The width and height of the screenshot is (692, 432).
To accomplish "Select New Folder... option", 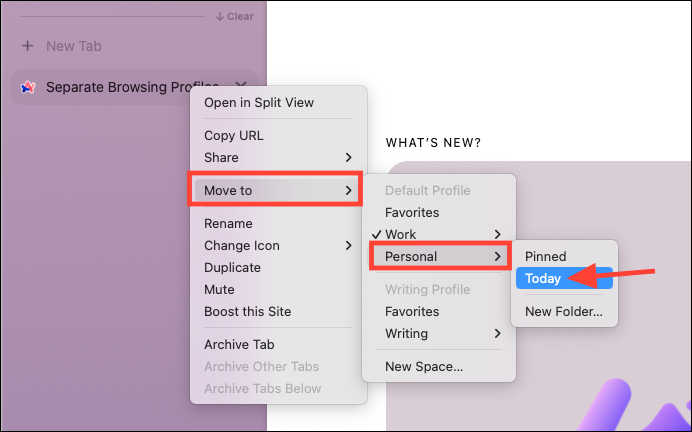I will (x=564, y=312).
